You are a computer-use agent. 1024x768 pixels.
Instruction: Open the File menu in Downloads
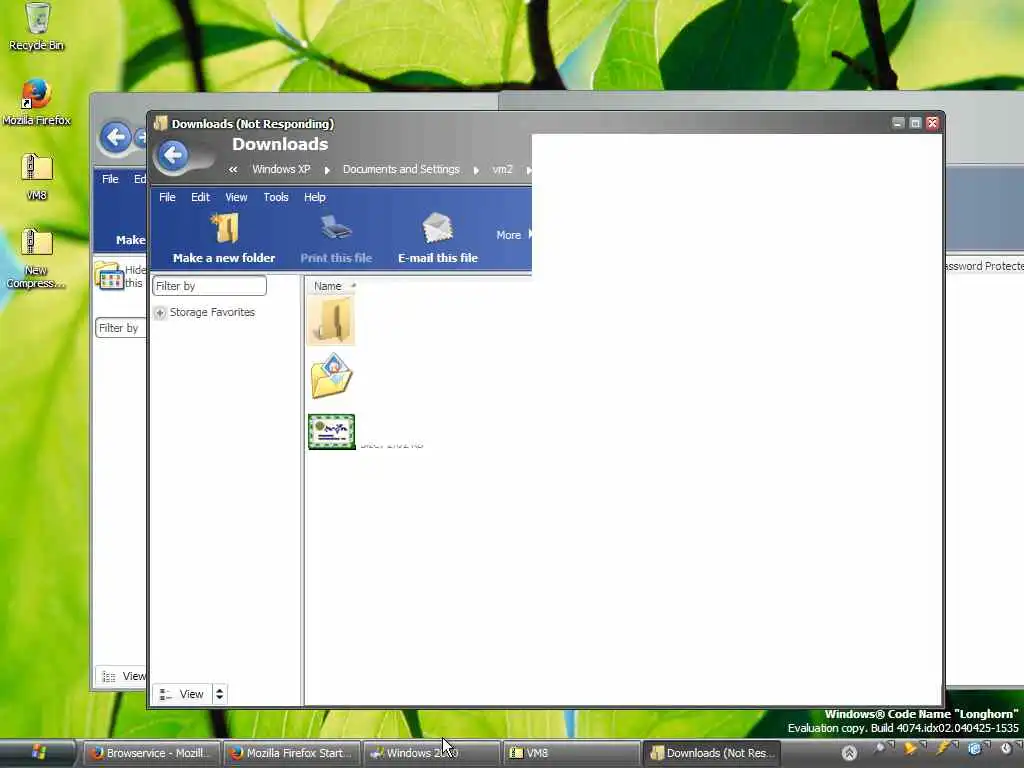pos(167,197)
